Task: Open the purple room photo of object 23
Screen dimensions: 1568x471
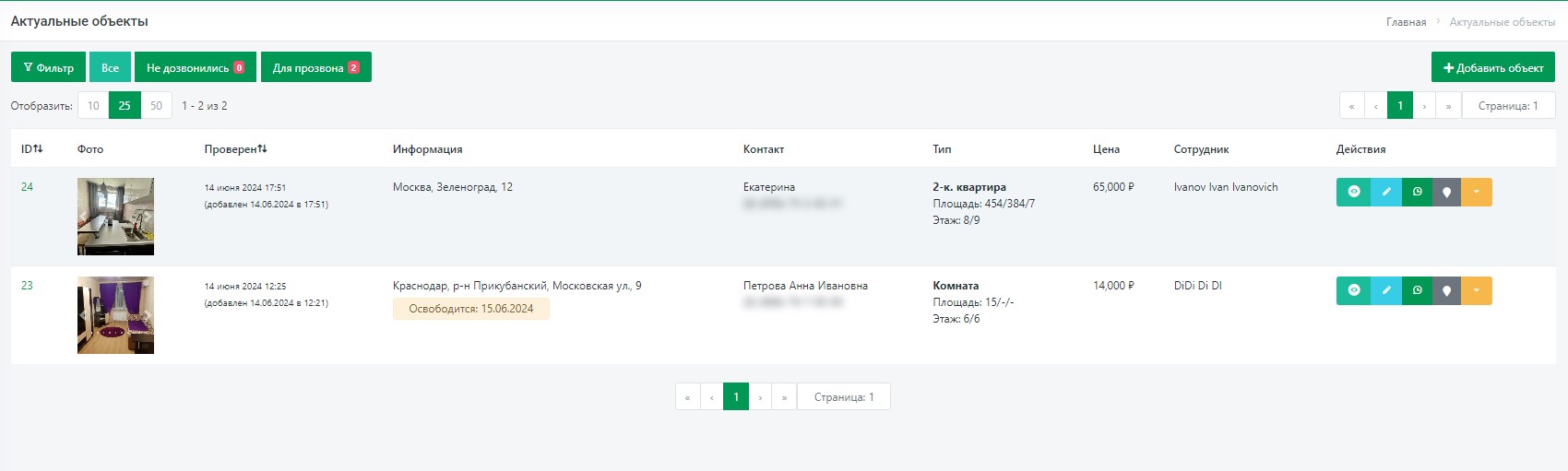Action: (x=115, y=315)
